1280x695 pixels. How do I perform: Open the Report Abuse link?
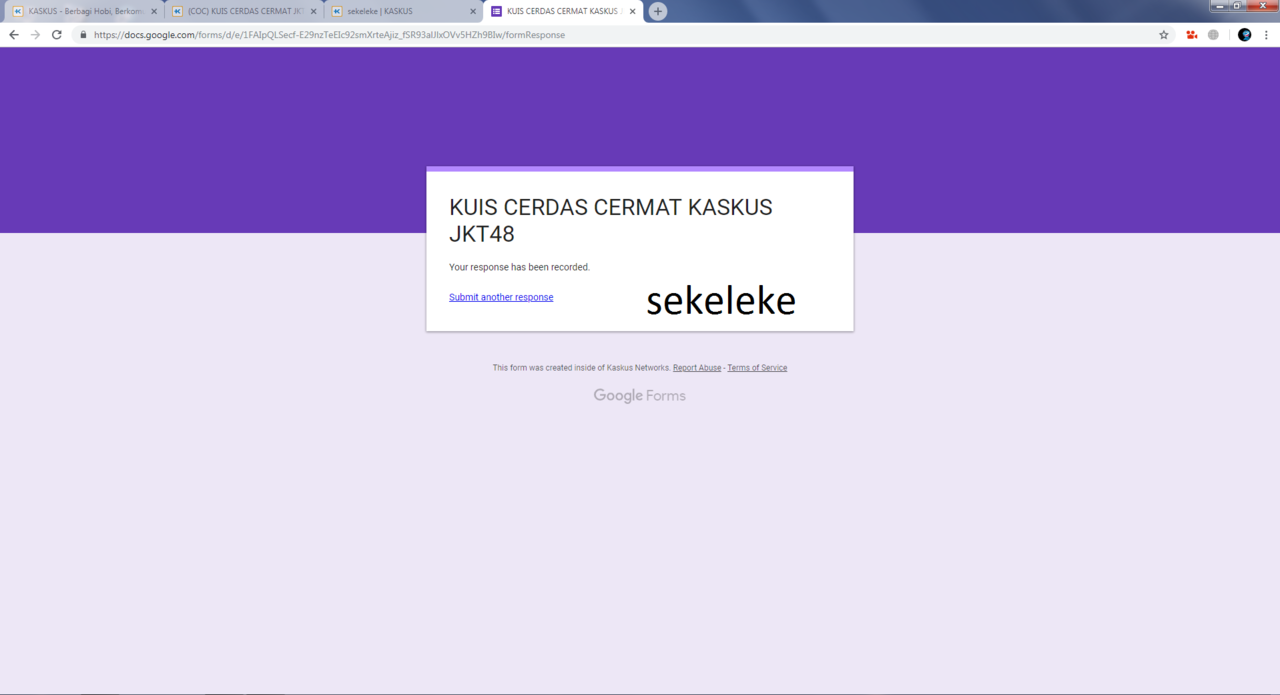click(x=697, y=367)
